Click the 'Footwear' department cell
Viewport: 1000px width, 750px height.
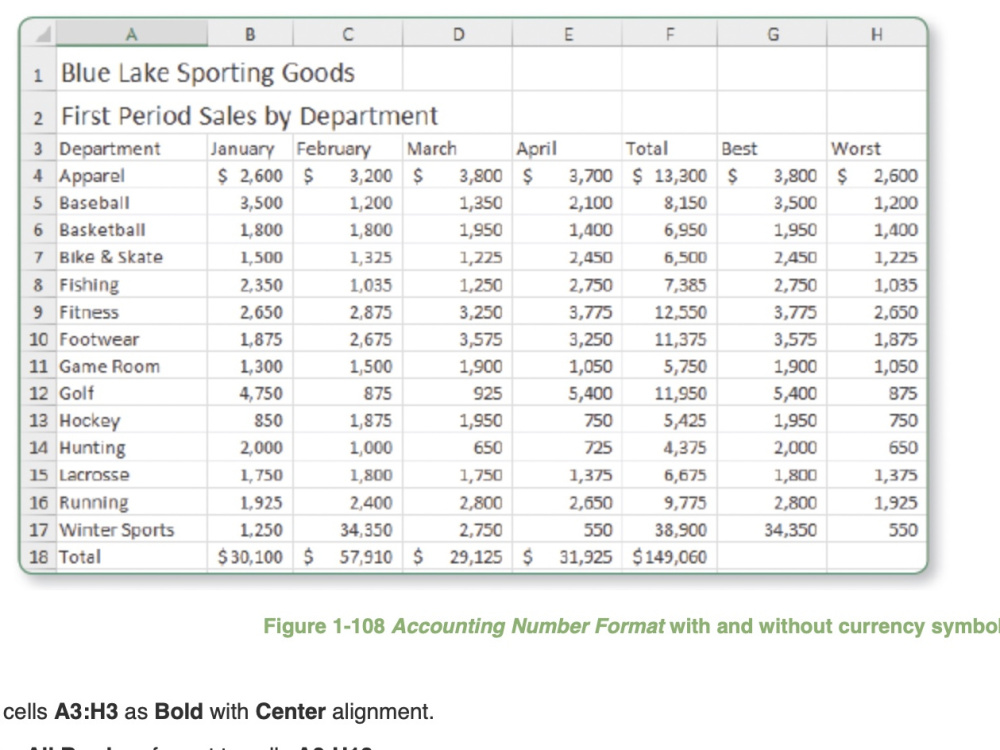[x=131, y=339]
